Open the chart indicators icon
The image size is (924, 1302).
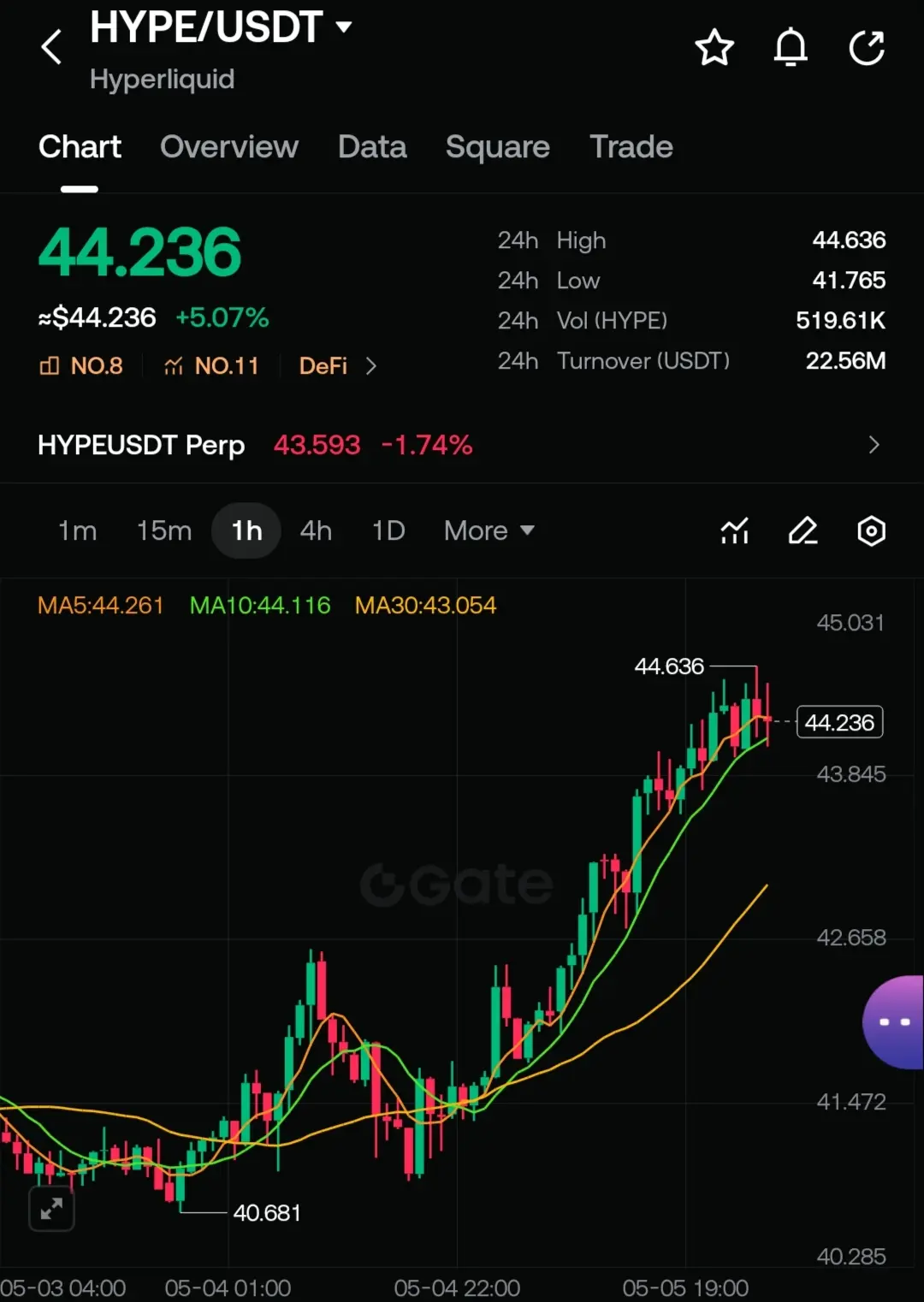pos(735,531)
